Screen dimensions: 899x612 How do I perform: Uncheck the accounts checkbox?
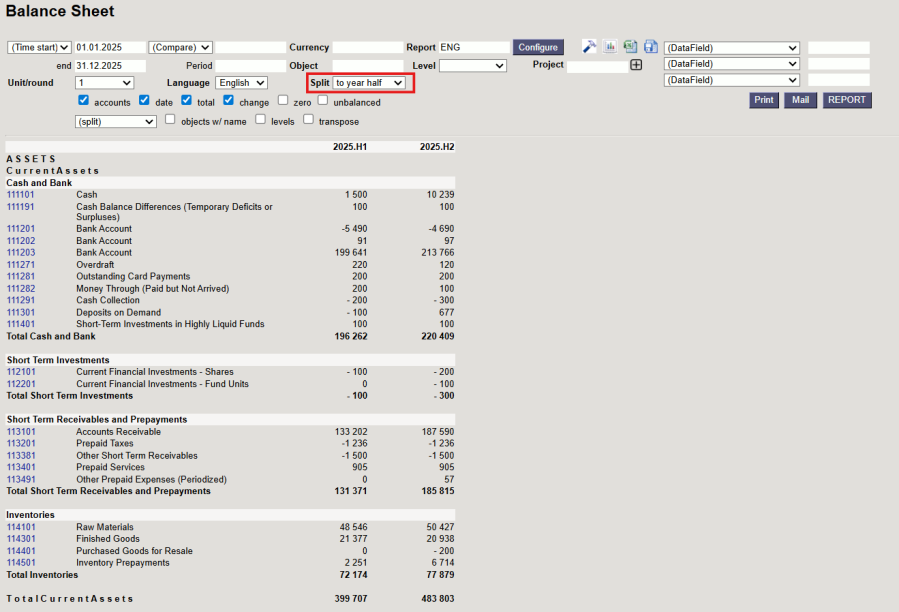(x=84, y=101)
